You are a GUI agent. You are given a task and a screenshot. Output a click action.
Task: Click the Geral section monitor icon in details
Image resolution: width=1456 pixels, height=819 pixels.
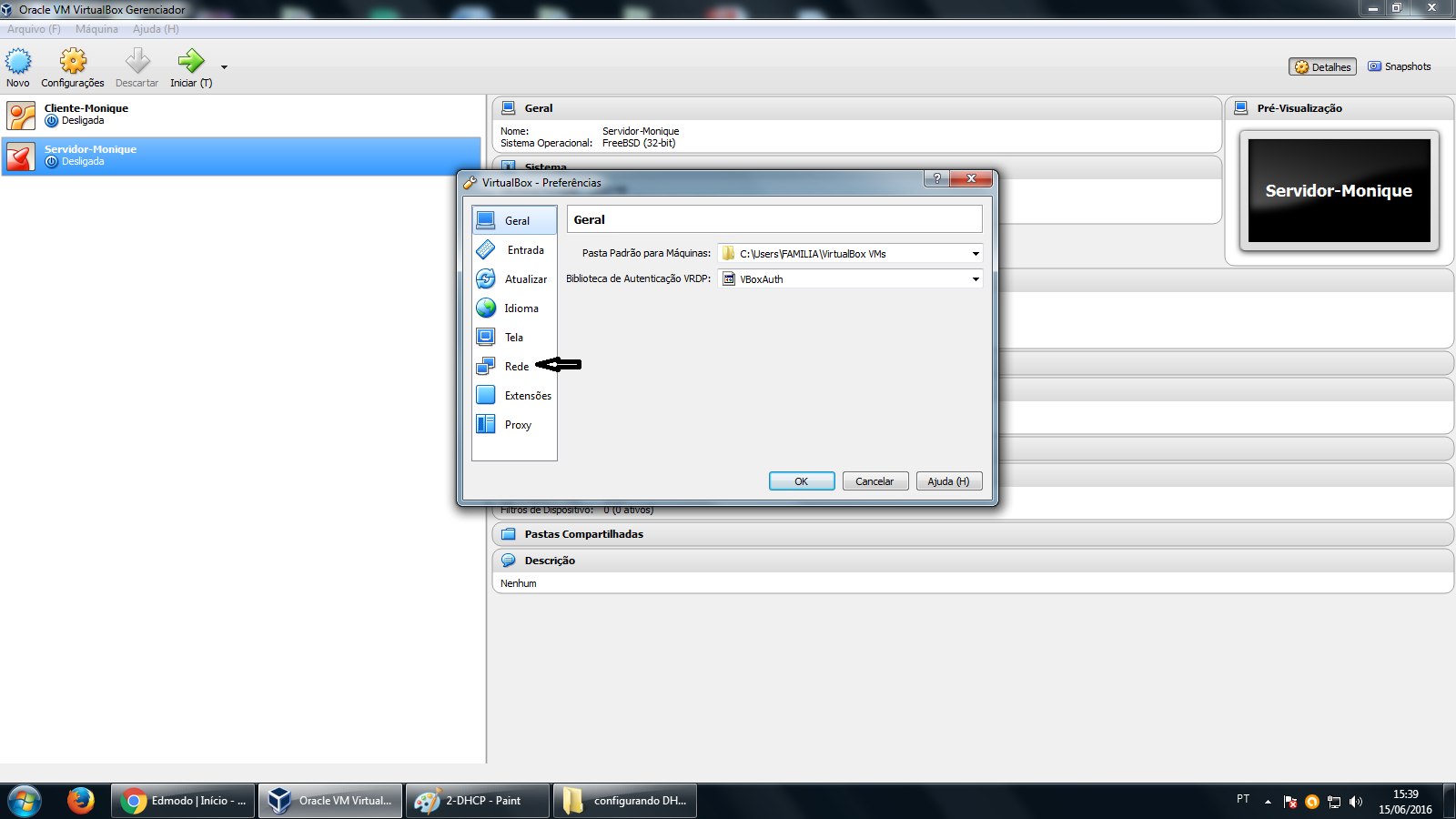point(509,108)
